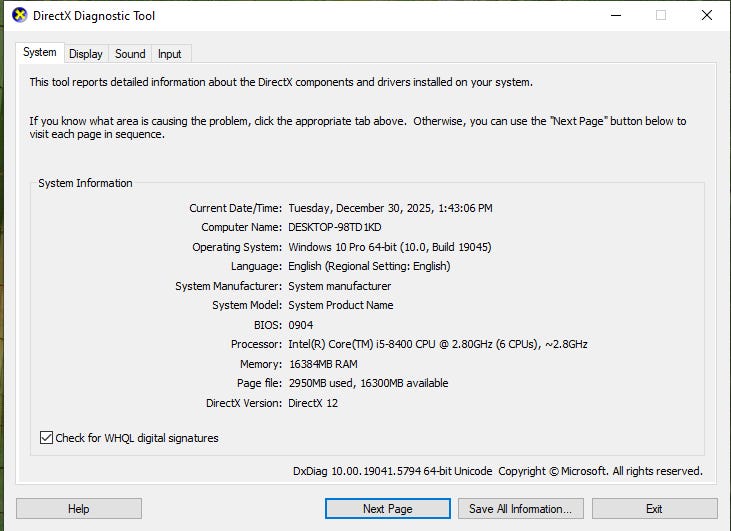The image size is (731, 531).
Task: Click the System Manufacturer label
Action: 228,286
